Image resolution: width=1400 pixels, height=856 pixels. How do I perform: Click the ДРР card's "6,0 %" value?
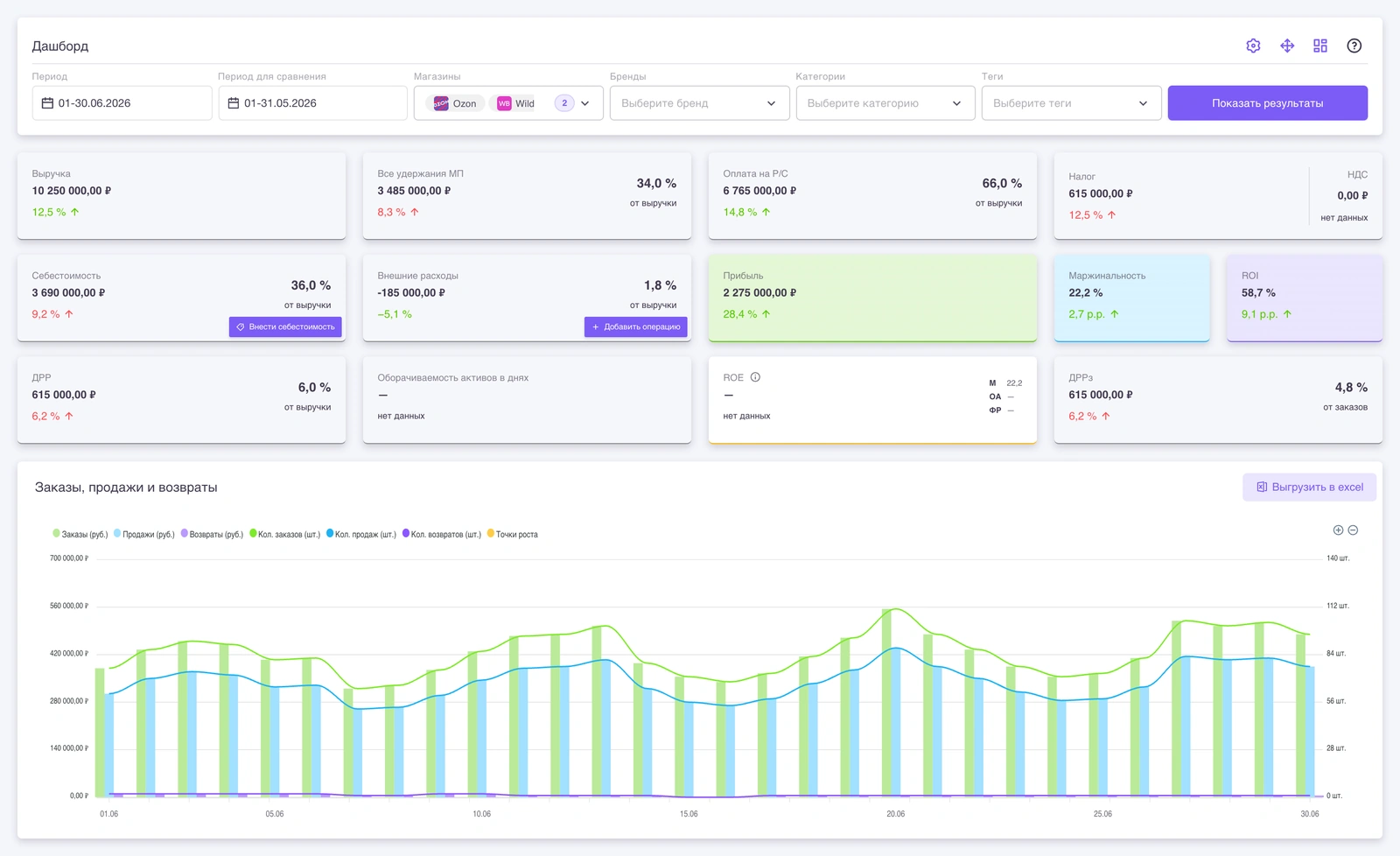[x=314, y=387]
